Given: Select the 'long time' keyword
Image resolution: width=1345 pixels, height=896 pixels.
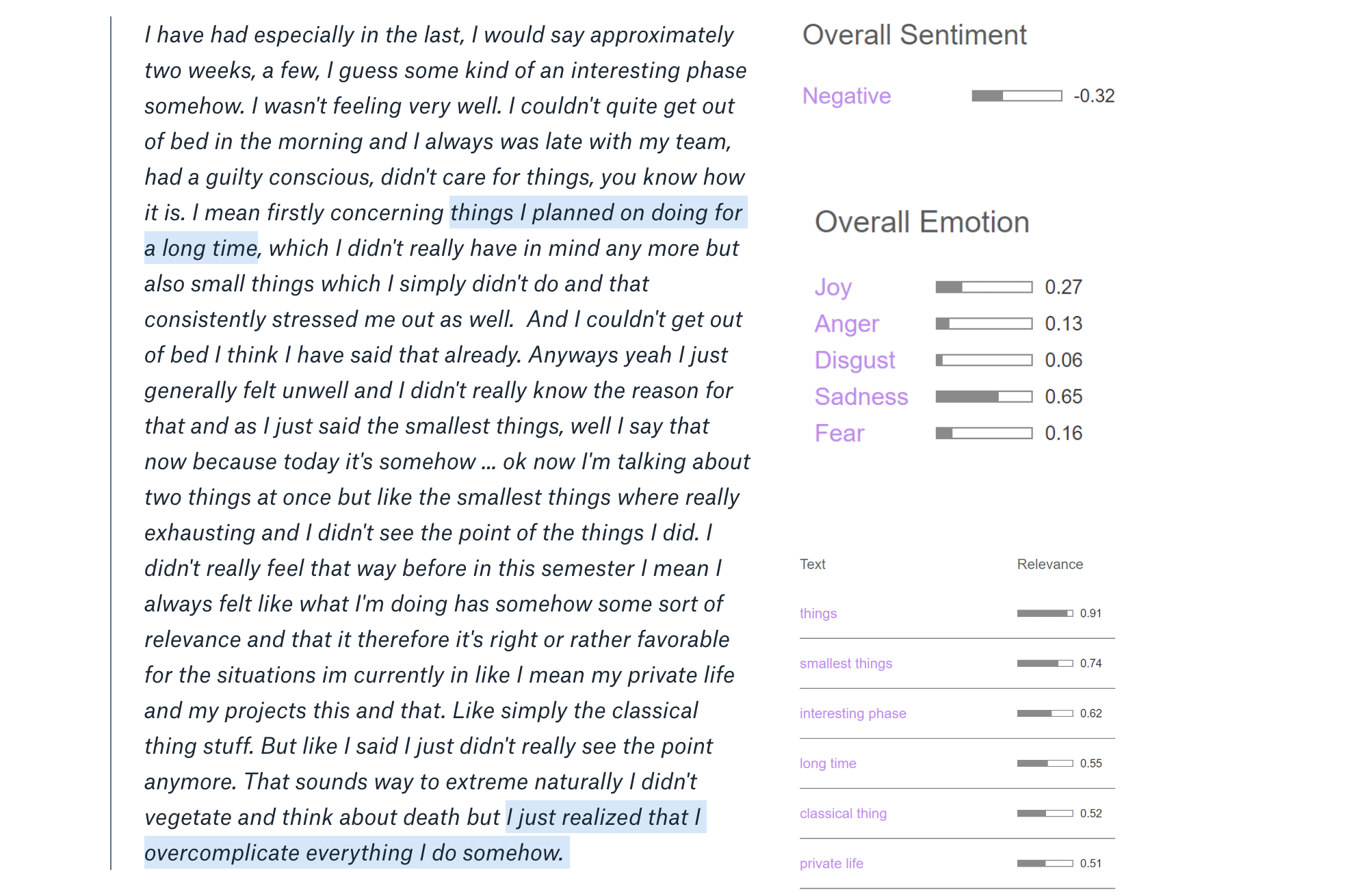Looking at the screenshot, I should click(x=828, y=763).
